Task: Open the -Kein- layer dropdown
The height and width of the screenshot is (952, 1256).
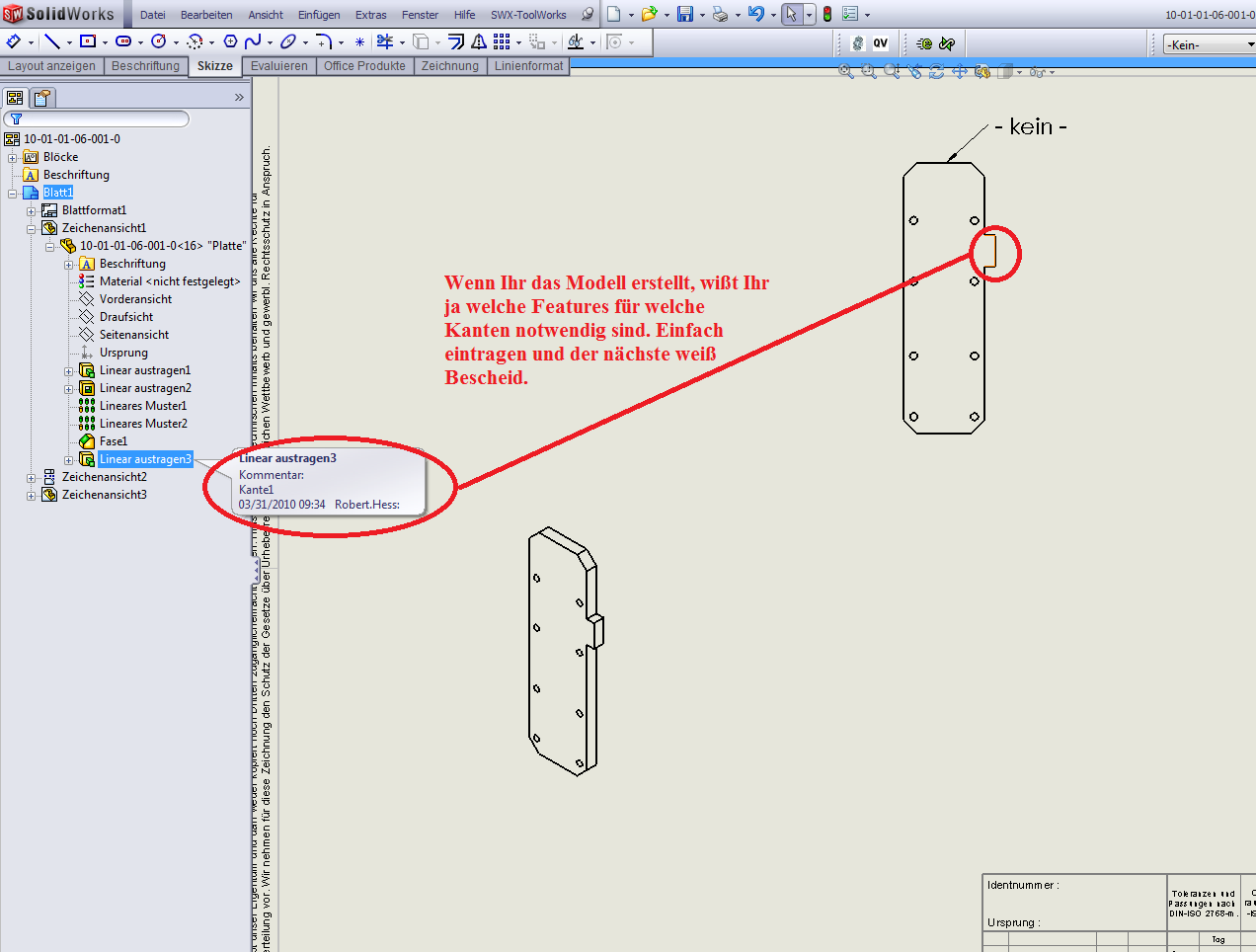Action: (x=1208, y=44)
